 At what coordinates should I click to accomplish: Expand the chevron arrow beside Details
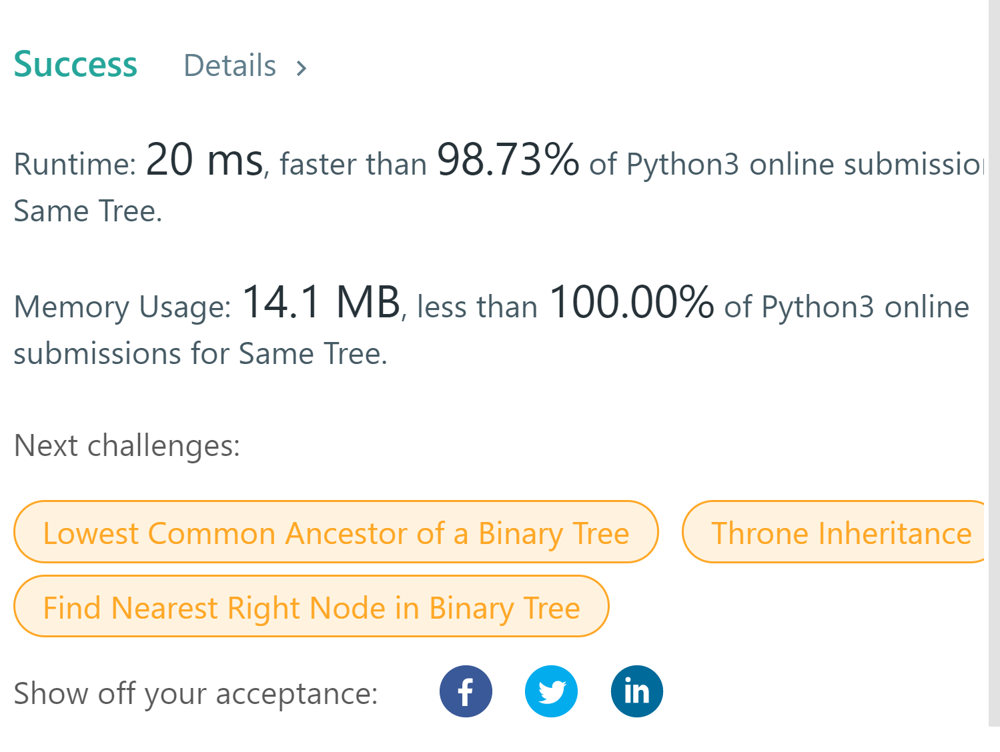point(301,68)
